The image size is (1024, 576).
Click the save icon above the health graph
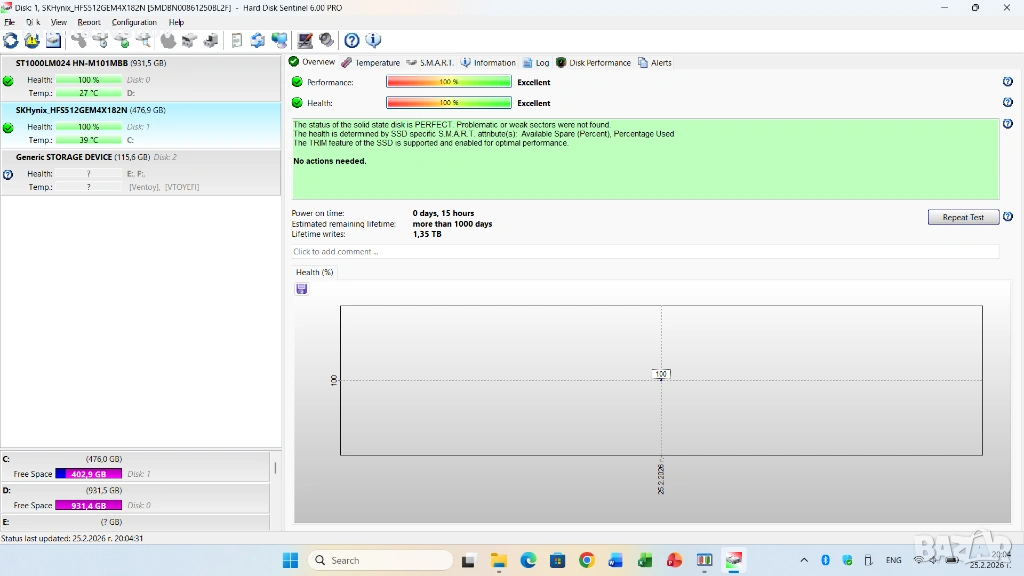302,289
